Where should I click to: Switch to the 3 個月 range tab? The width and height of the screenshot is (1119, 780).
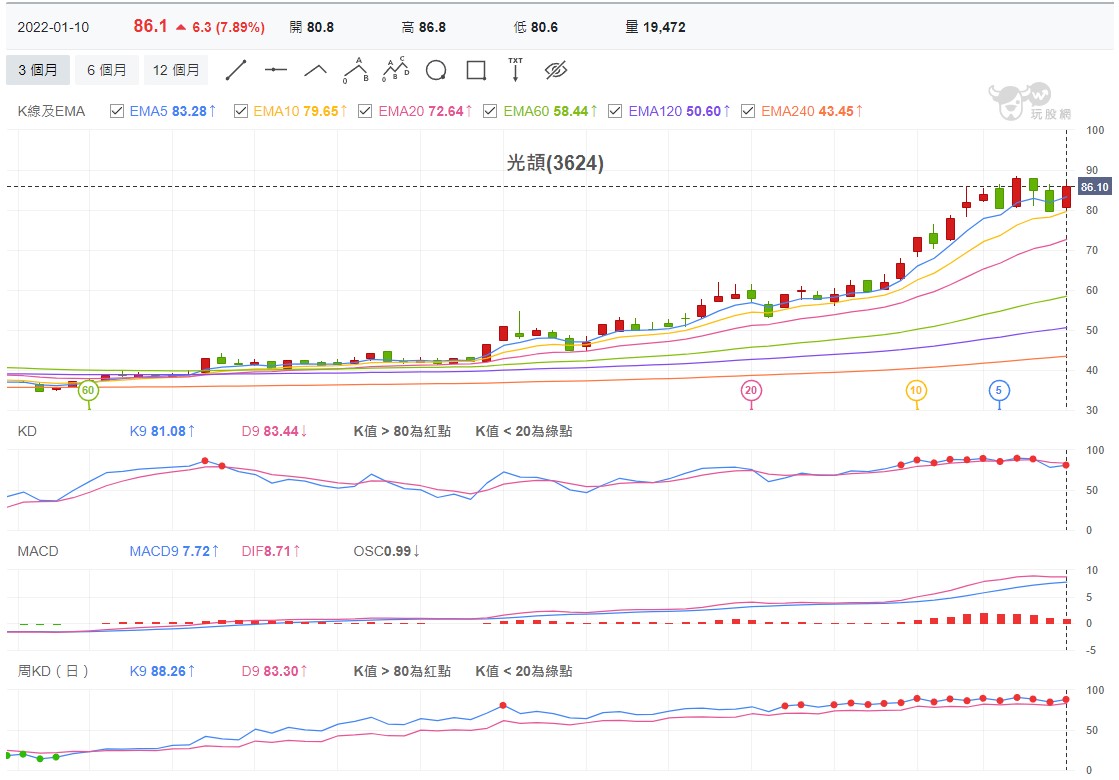38,70
